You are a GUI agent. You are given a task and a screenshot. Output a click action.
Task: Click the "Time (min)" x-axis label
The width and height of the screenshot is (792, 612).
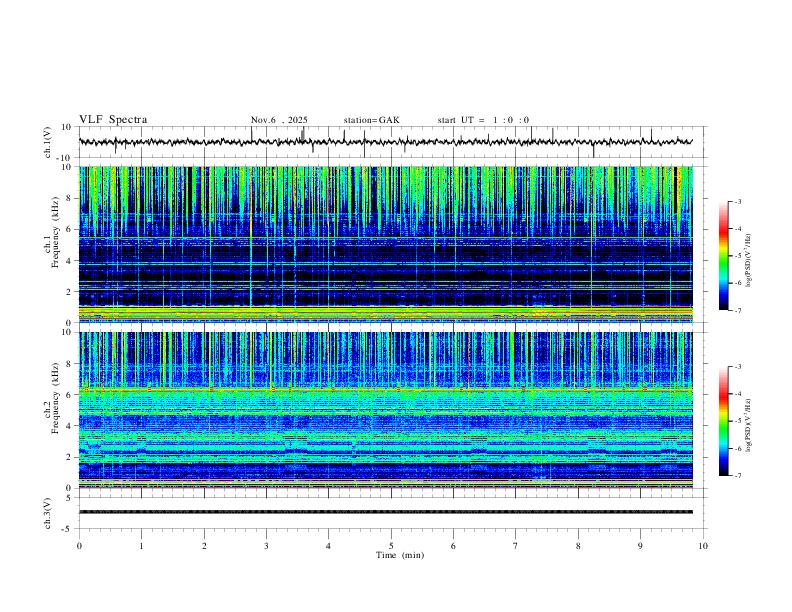tap(400, 555)
